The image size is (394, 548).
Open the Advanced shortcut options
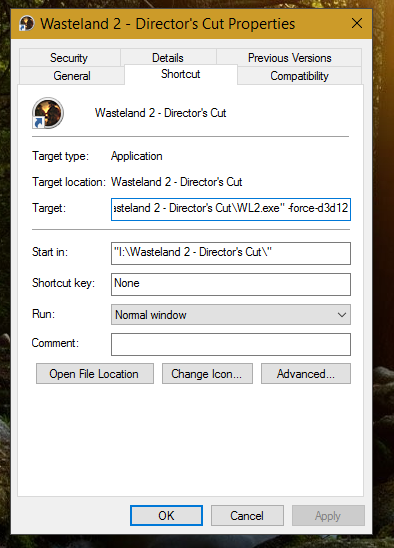(306, 374)
